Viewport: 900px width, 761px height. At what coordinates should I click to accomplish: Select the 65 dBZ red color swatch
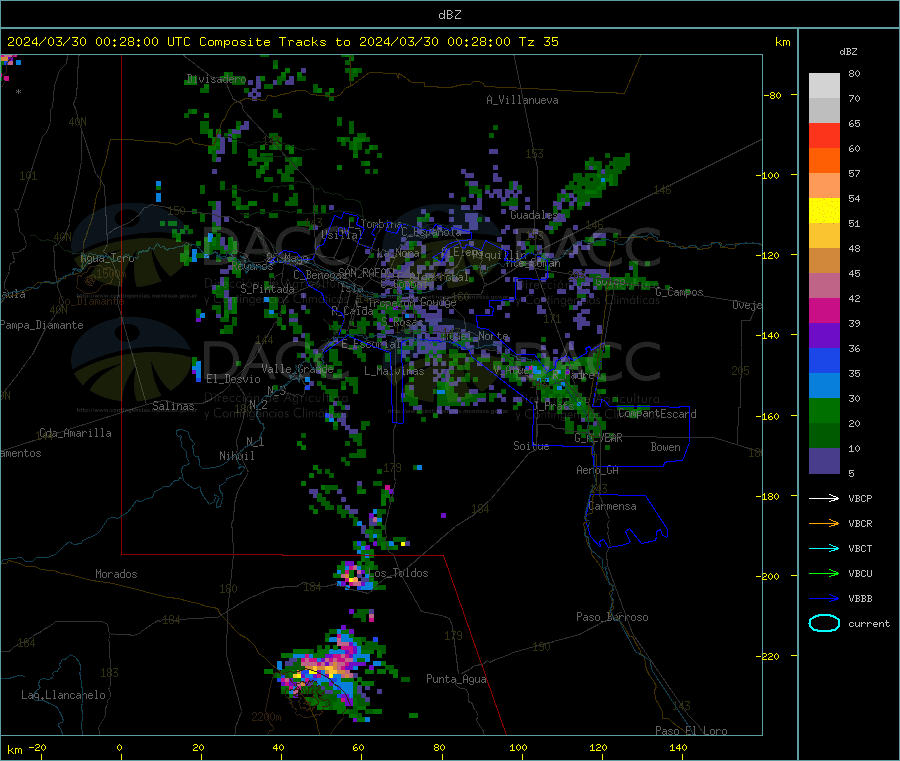pos(824,135)
